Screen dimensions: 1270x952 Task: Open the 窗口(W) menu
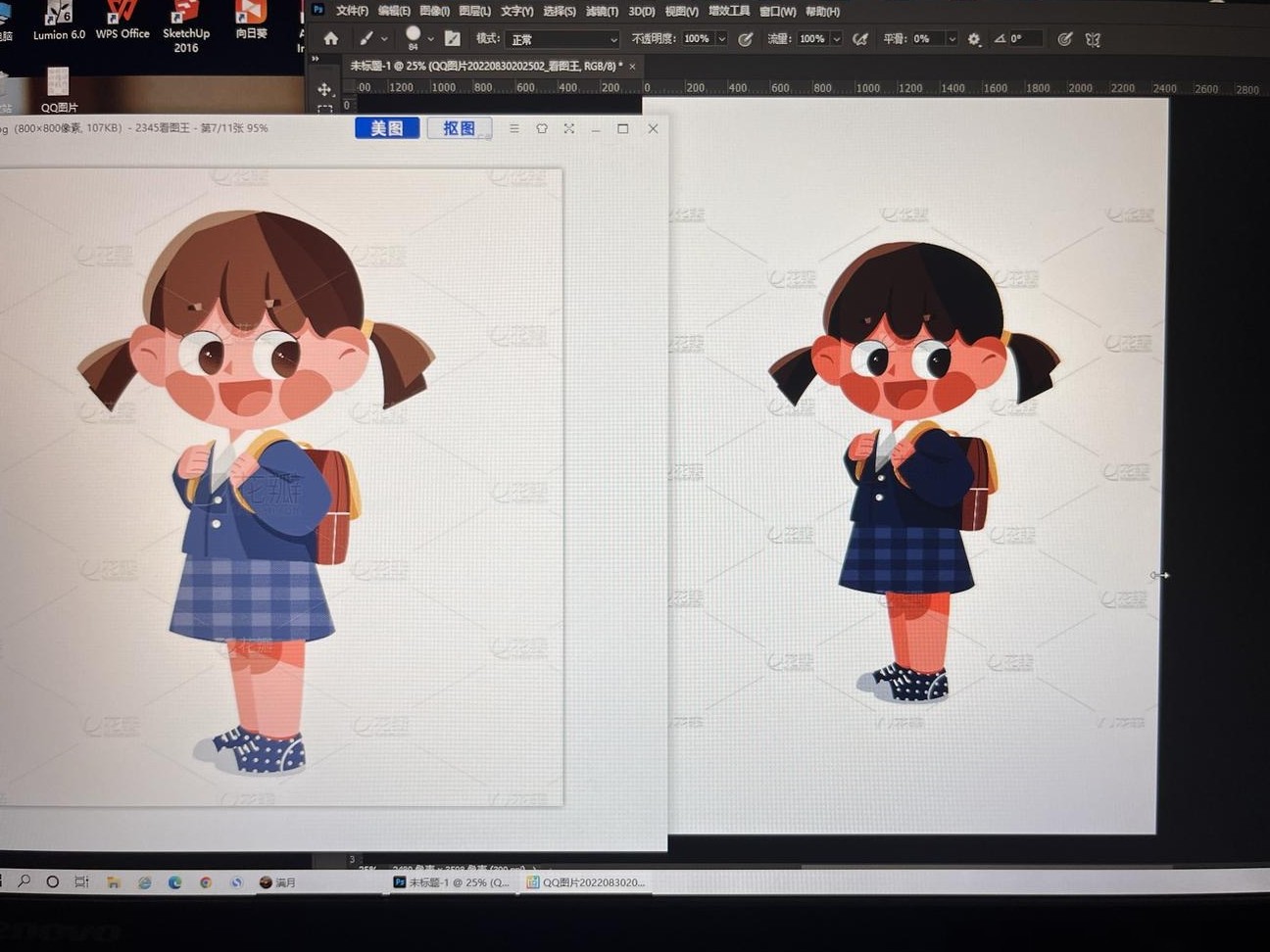point(777,12)
